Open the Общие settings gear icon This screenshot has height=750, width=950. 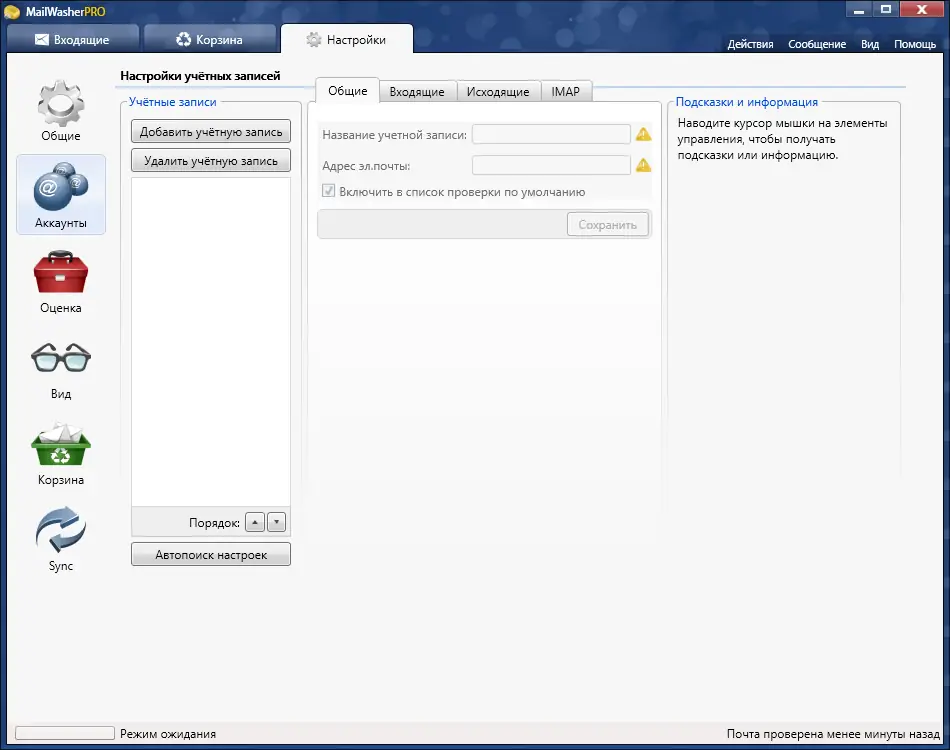click(x=61, y=105)
